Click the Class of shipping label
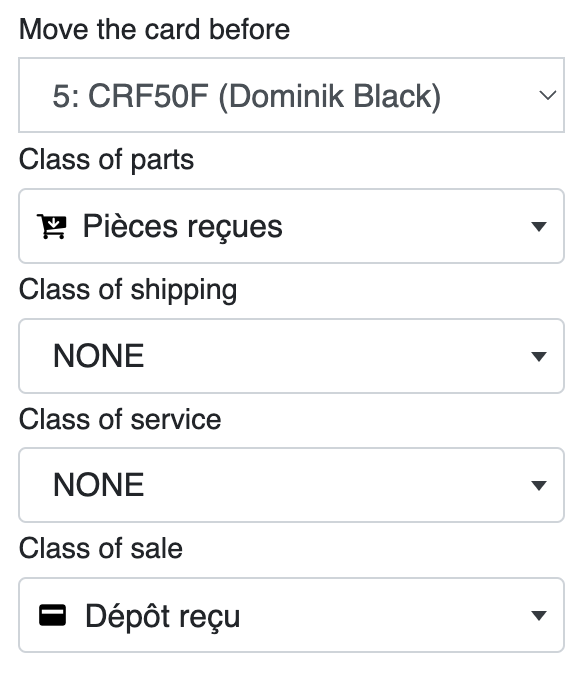586x676 pixels. (128, 290)
